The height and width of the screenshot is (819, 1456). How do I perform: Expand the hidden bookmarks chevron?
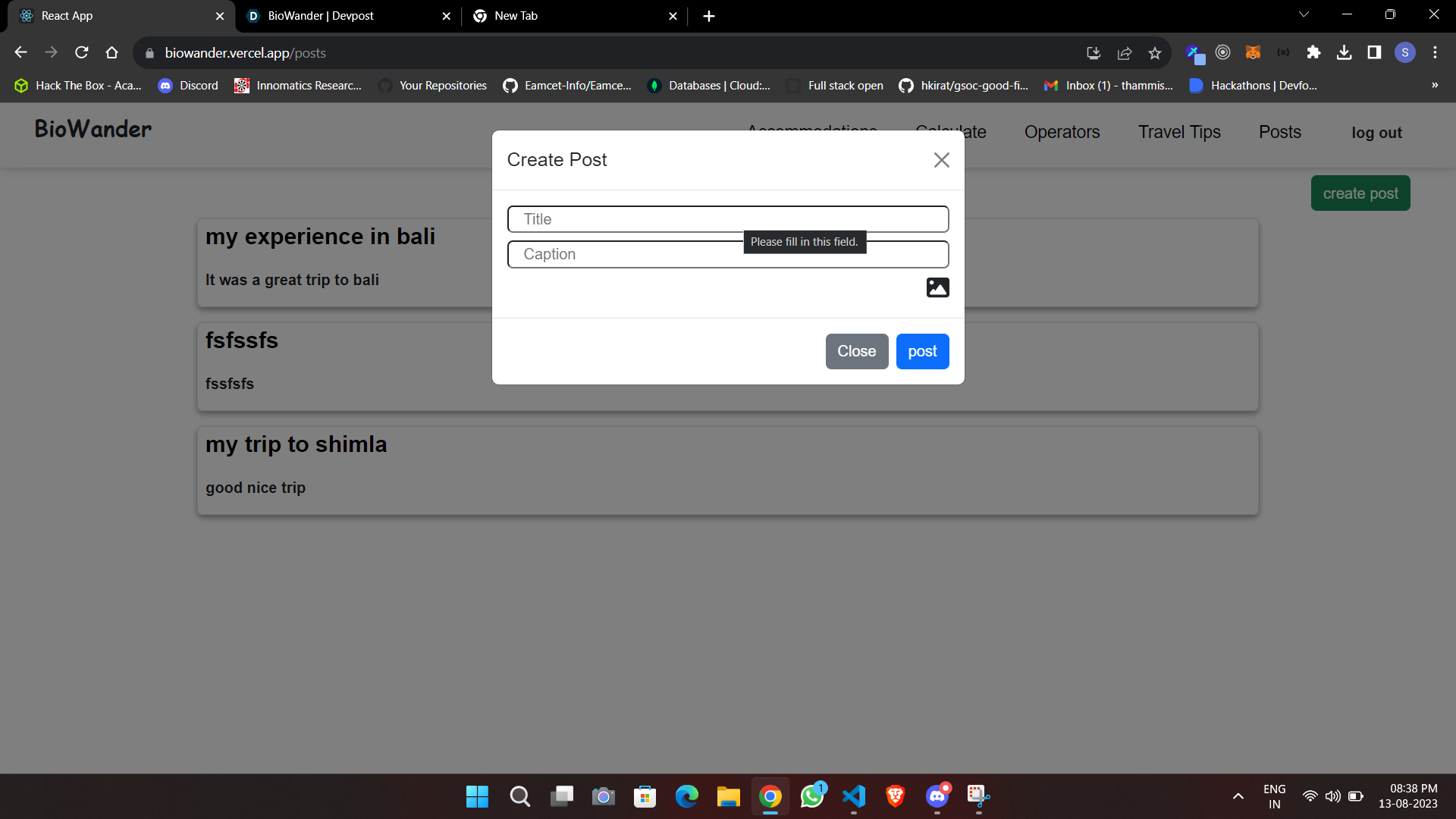click(x=1434, y=85)
